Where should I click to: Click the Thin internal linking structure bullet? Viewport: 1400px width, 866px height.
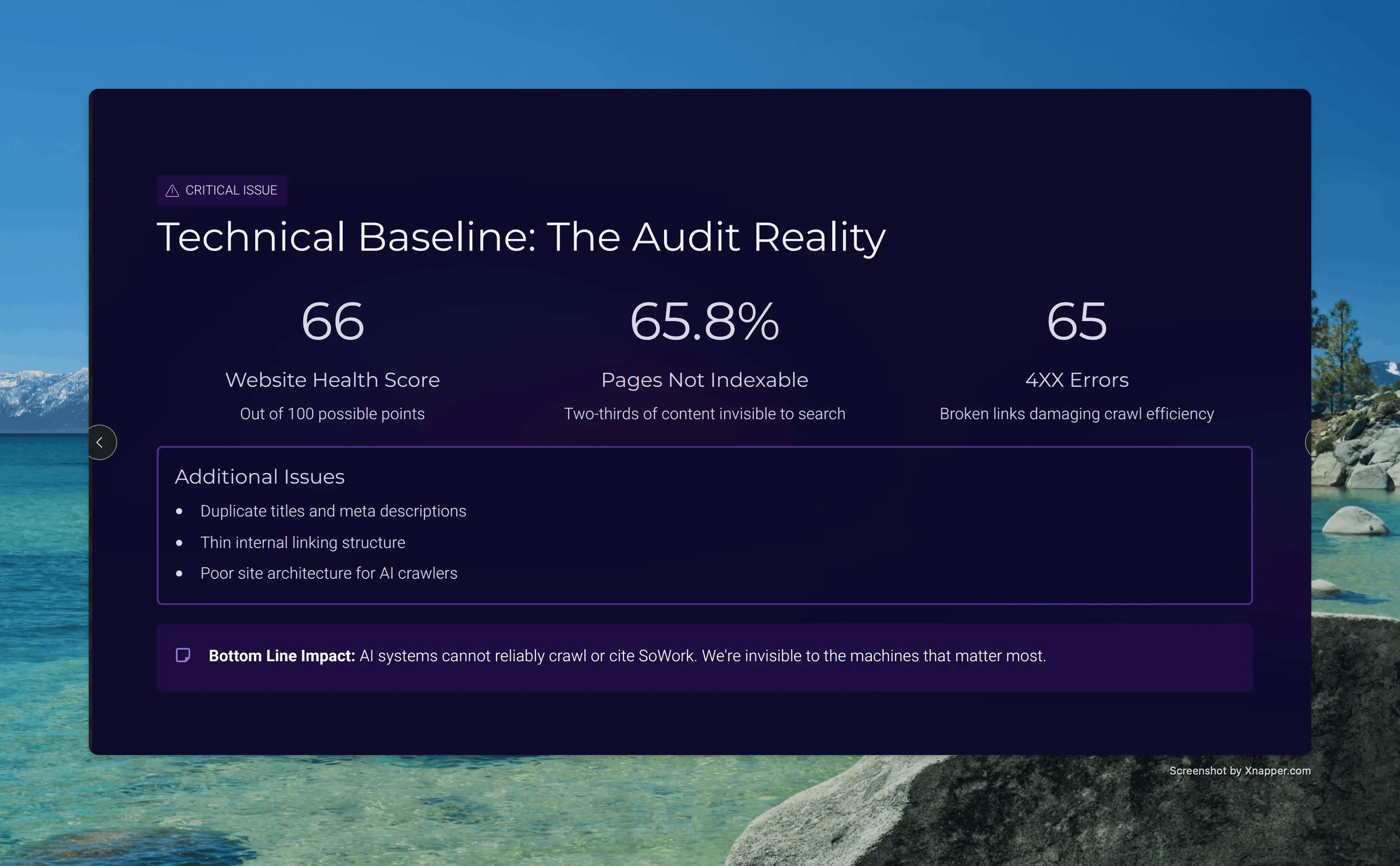(302, 542)
